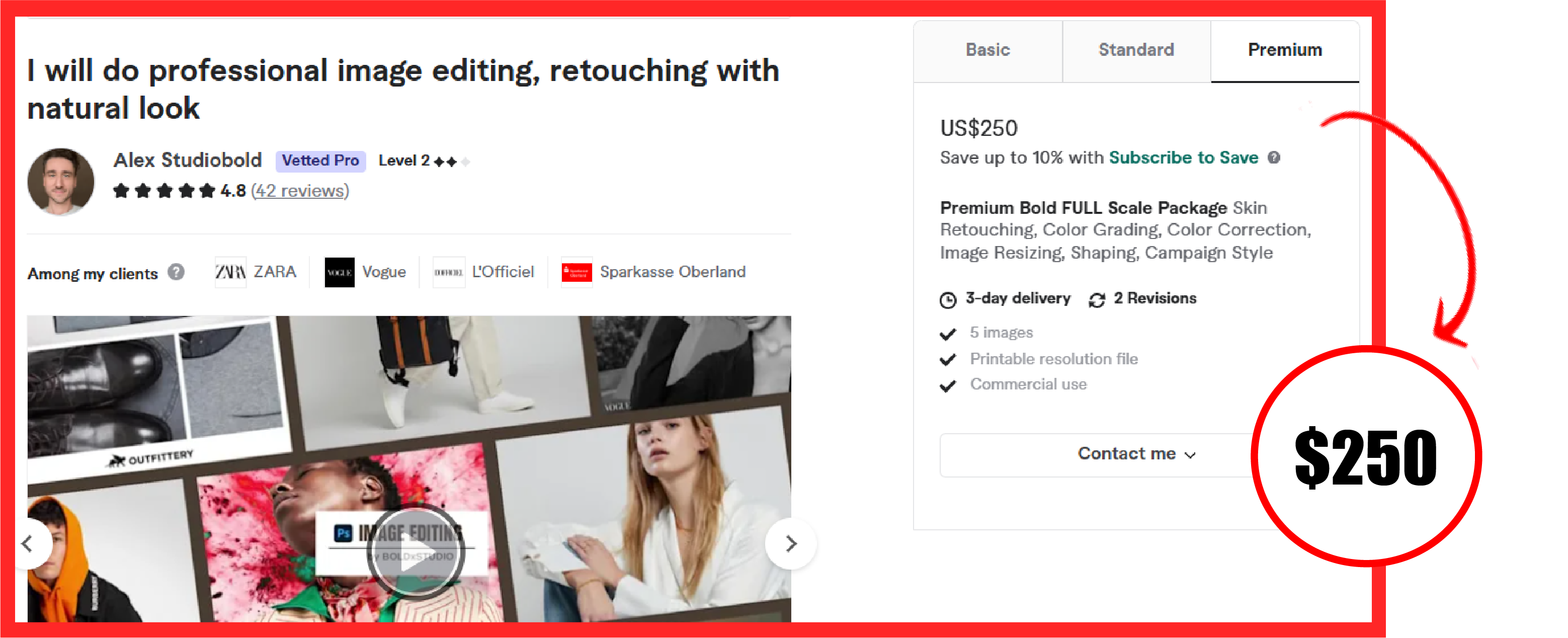Image resolution: width=1568 pixels, height=638 pixels.
Task: Click the checkmark beside 5 images
Action: point(948,334)
